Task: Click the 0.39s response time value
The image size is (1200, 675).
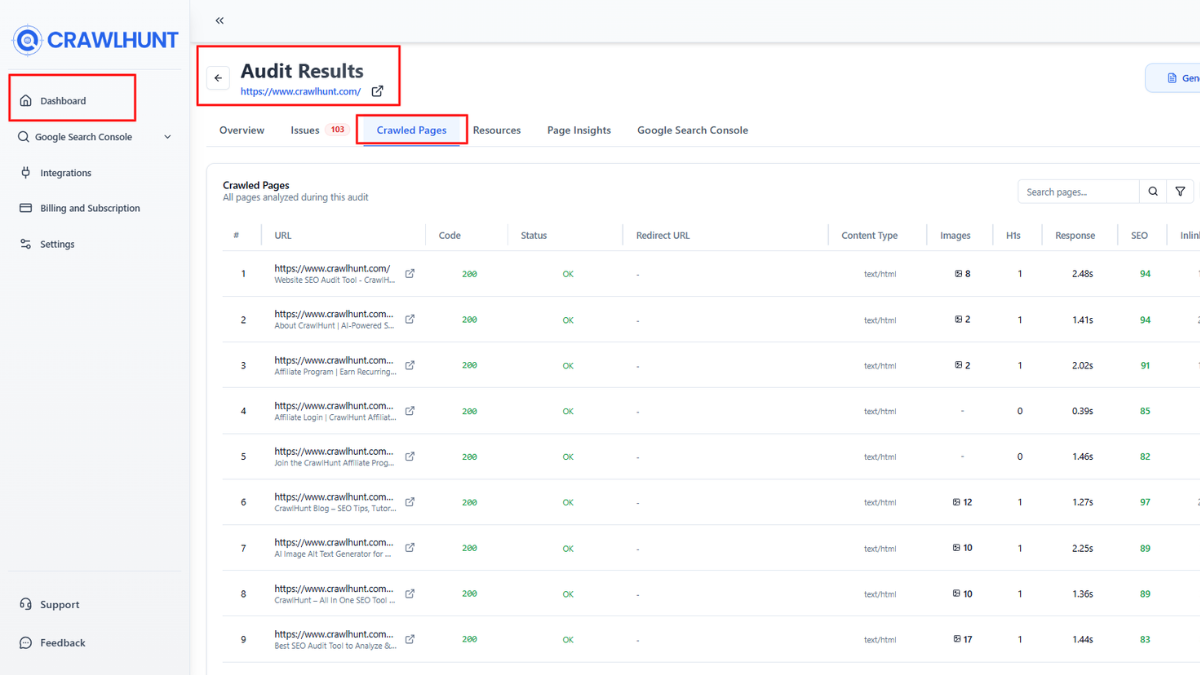Action: coord(1082,411)
